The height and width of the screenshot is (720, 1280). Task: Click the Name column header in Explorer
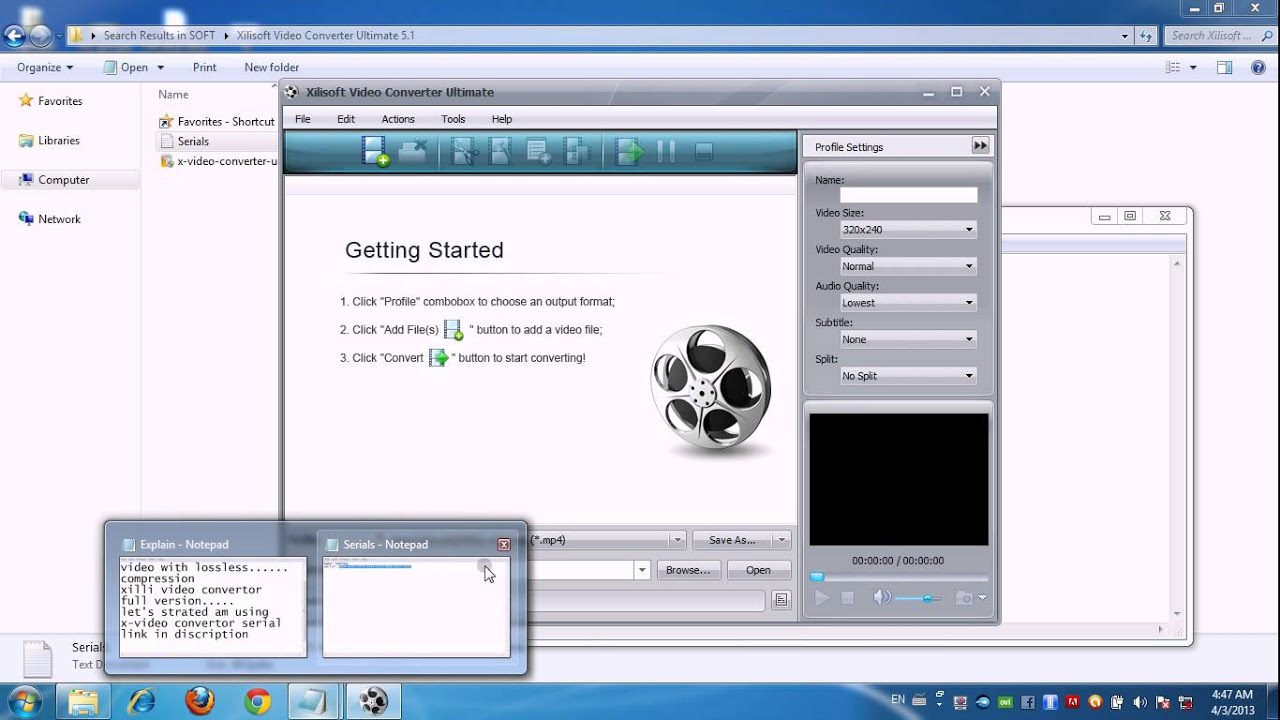[174, 94]
